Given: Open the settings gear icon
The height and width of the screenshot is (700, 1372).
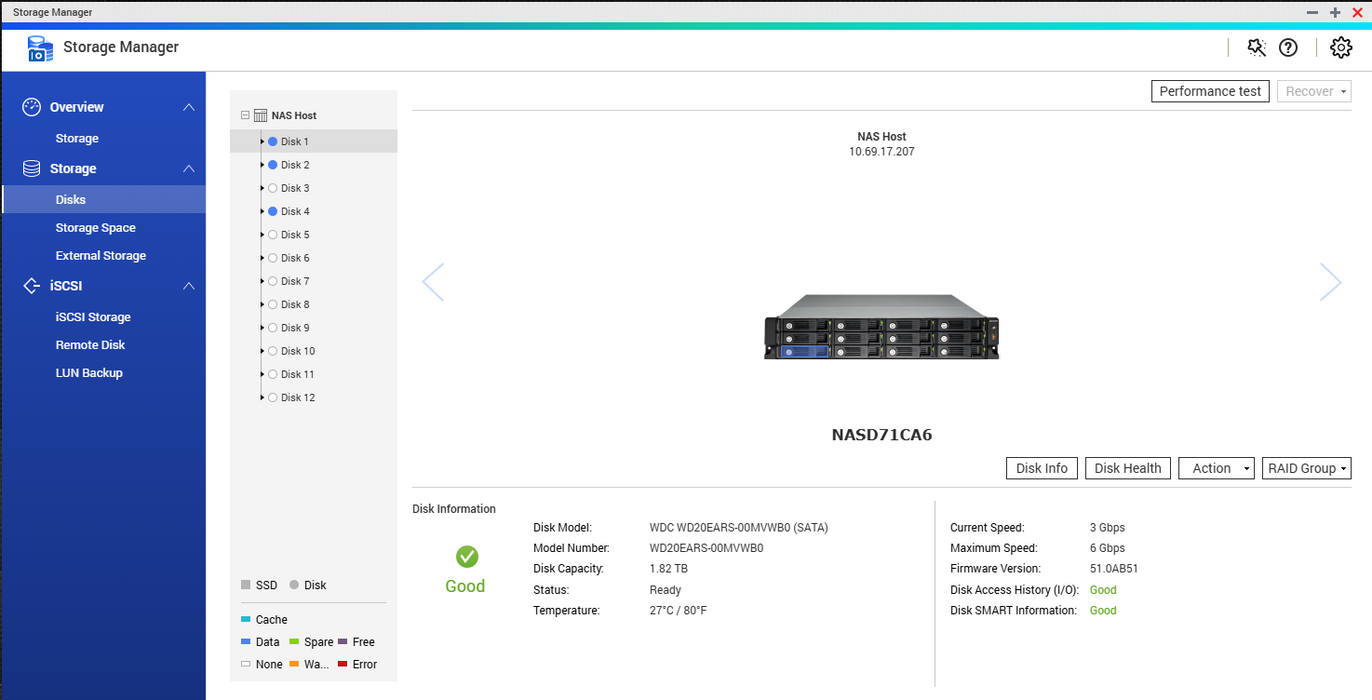Looking at the screenshot, I should (x=1341, y=47).
